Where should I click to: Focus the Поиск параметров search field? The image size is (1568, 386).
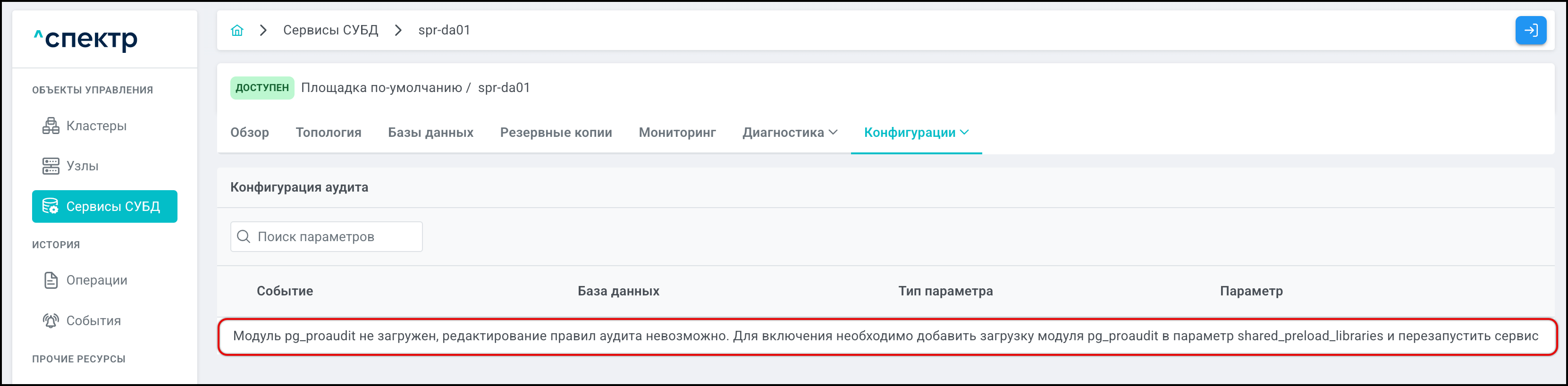[x=335, y=237]
